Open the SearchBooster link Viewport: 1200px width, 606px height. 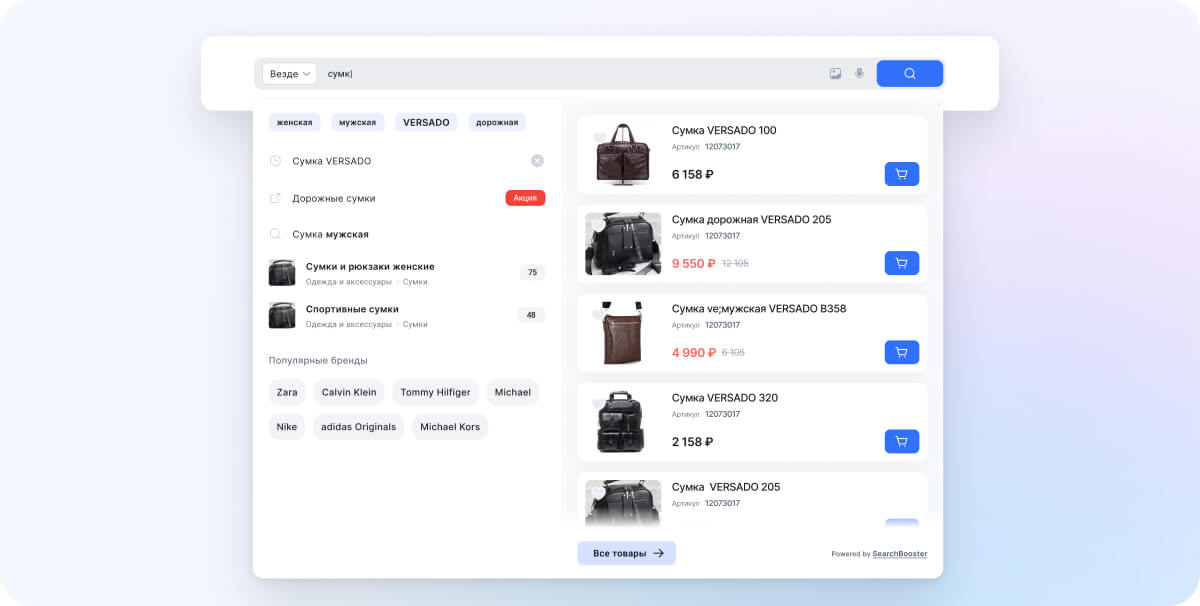tap(900, 553)
